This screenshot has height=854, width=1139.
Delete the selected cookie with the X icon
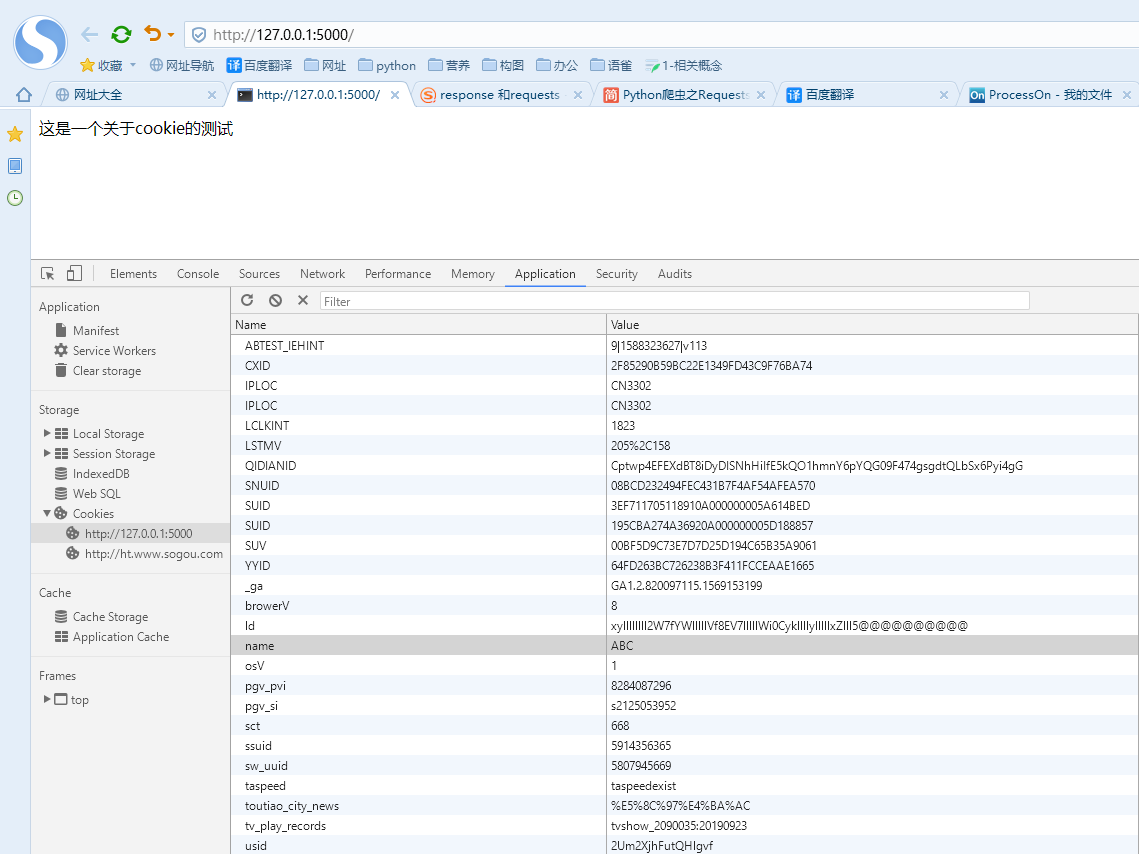[x=303, y=300]
